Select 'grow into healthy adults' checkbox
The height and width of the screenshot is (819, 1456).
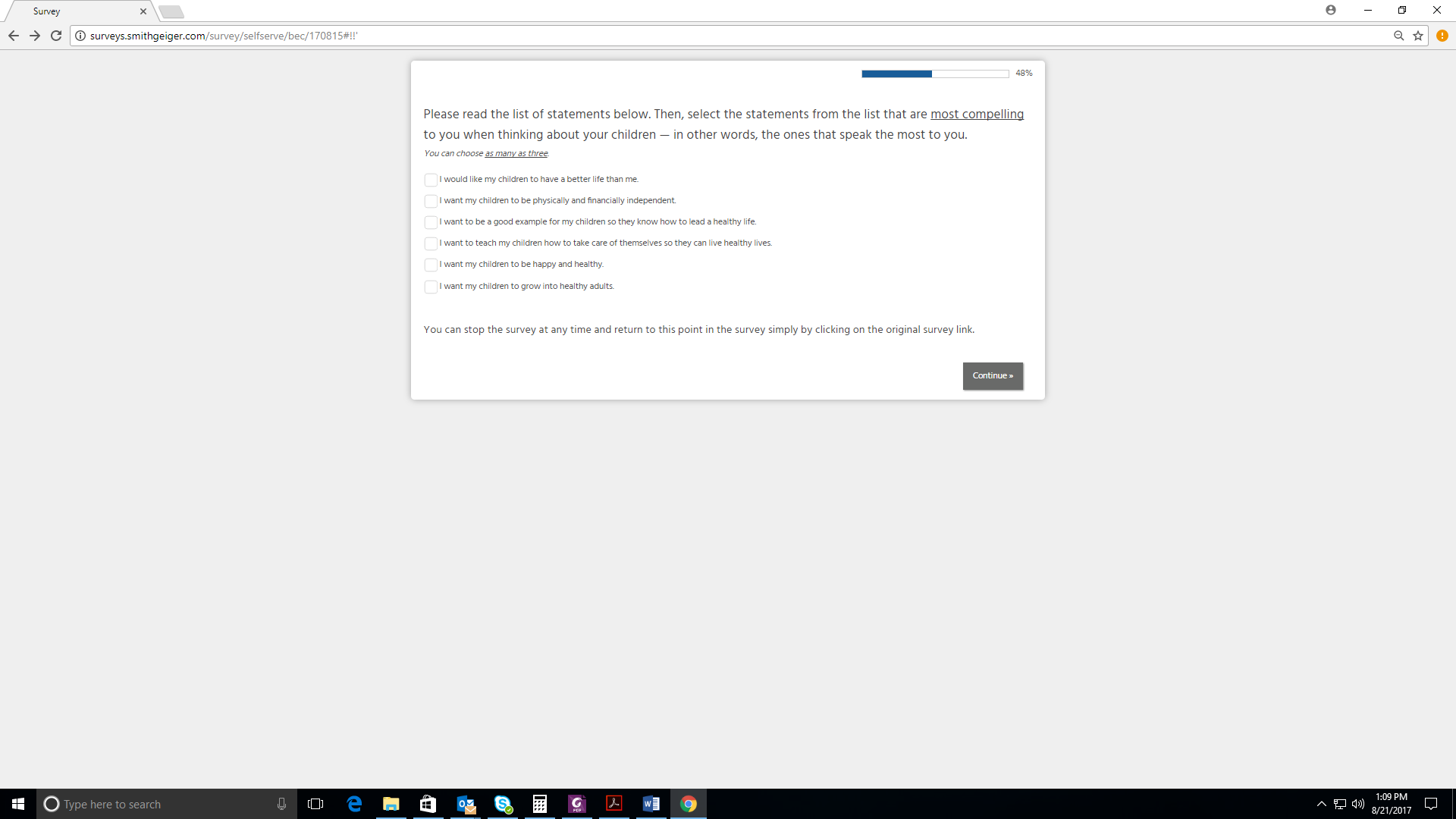point(431,287)
